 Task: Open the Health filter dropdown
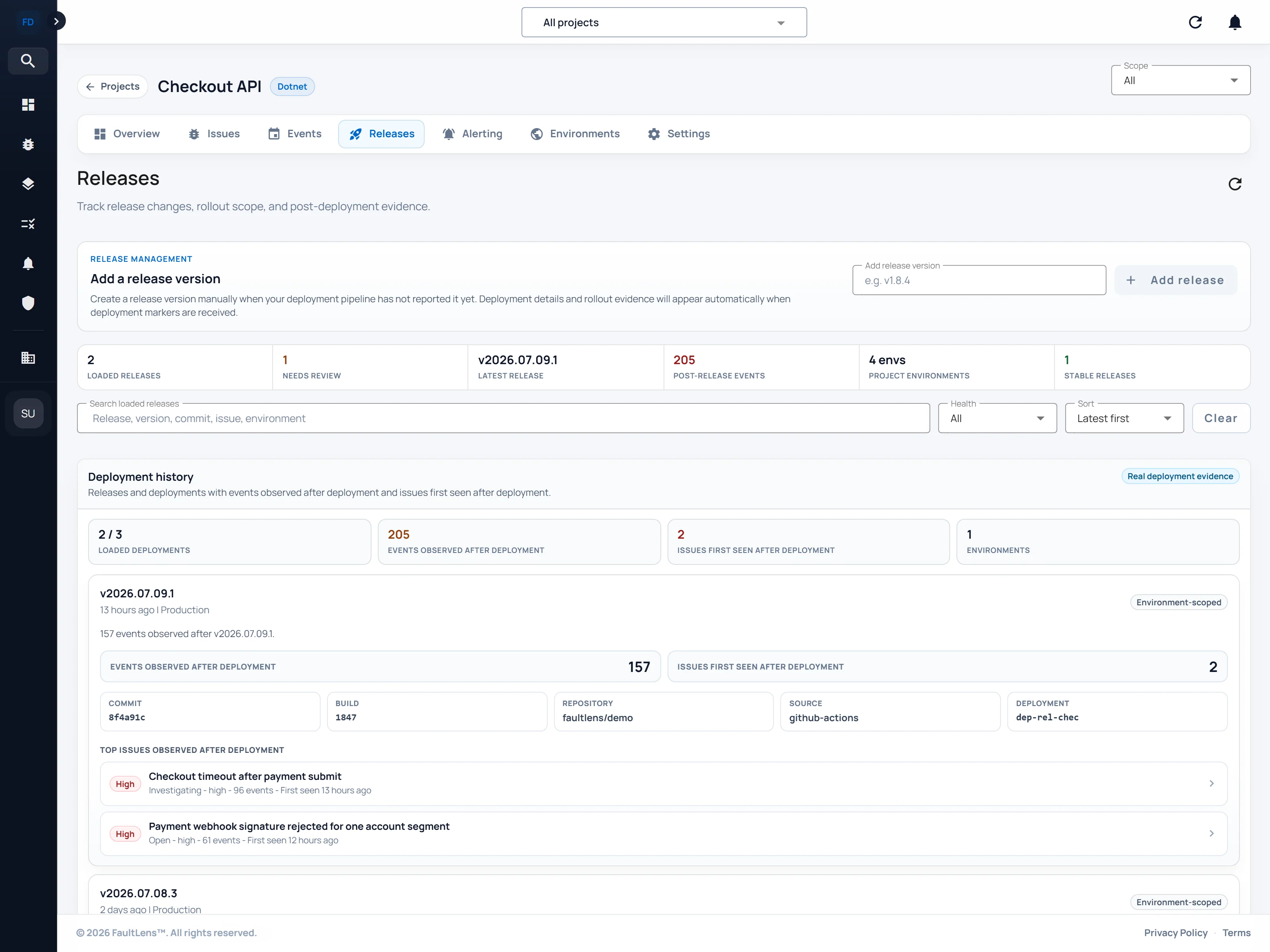point(997,418)
